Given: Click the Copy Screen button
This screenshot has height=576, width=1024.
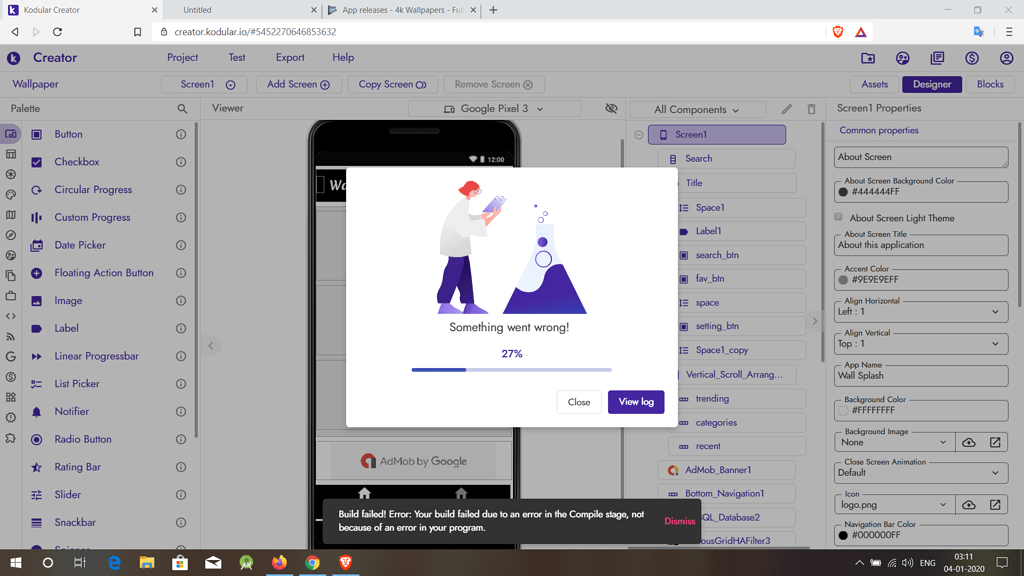Looking at the screenshot, I should (392, 84).
